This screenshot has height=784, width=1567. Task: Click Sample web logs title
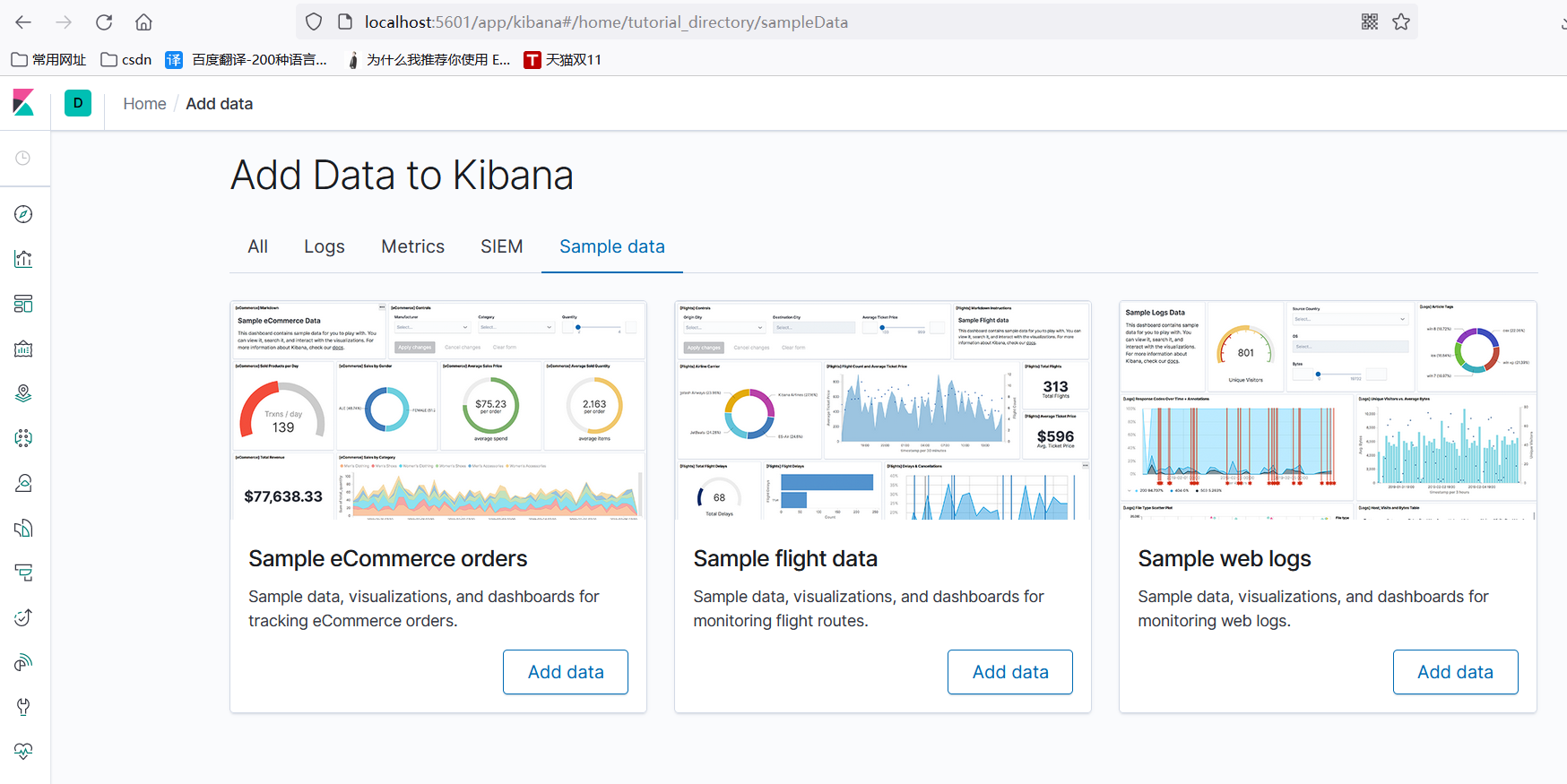pyautogui.click(x=1225, y=559)
